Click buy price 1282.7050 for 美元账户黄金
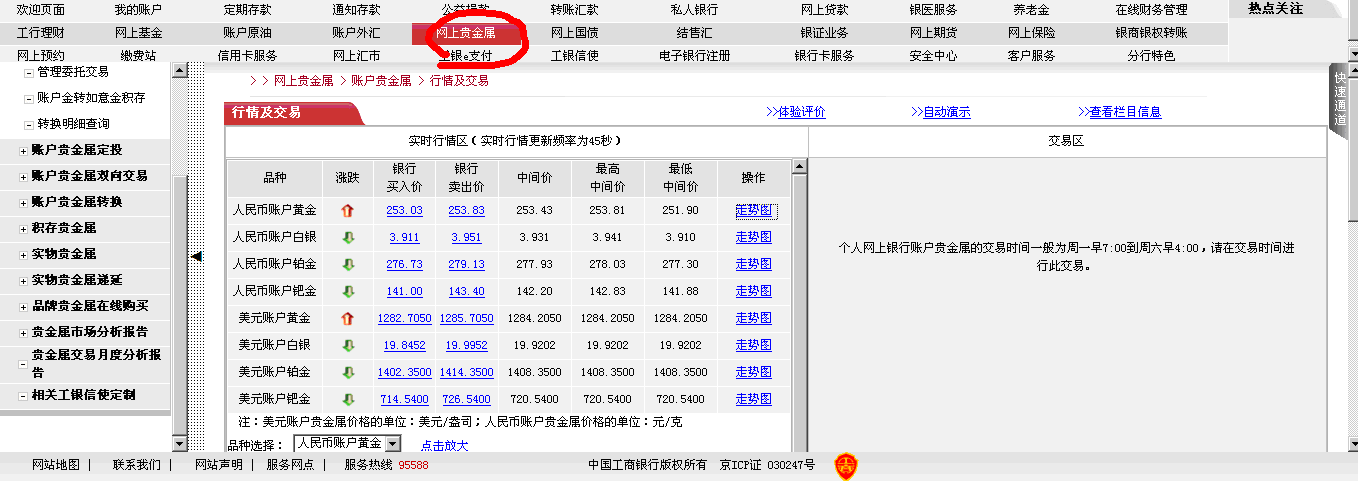The image size is (1358, 482). tap(405, 319)
